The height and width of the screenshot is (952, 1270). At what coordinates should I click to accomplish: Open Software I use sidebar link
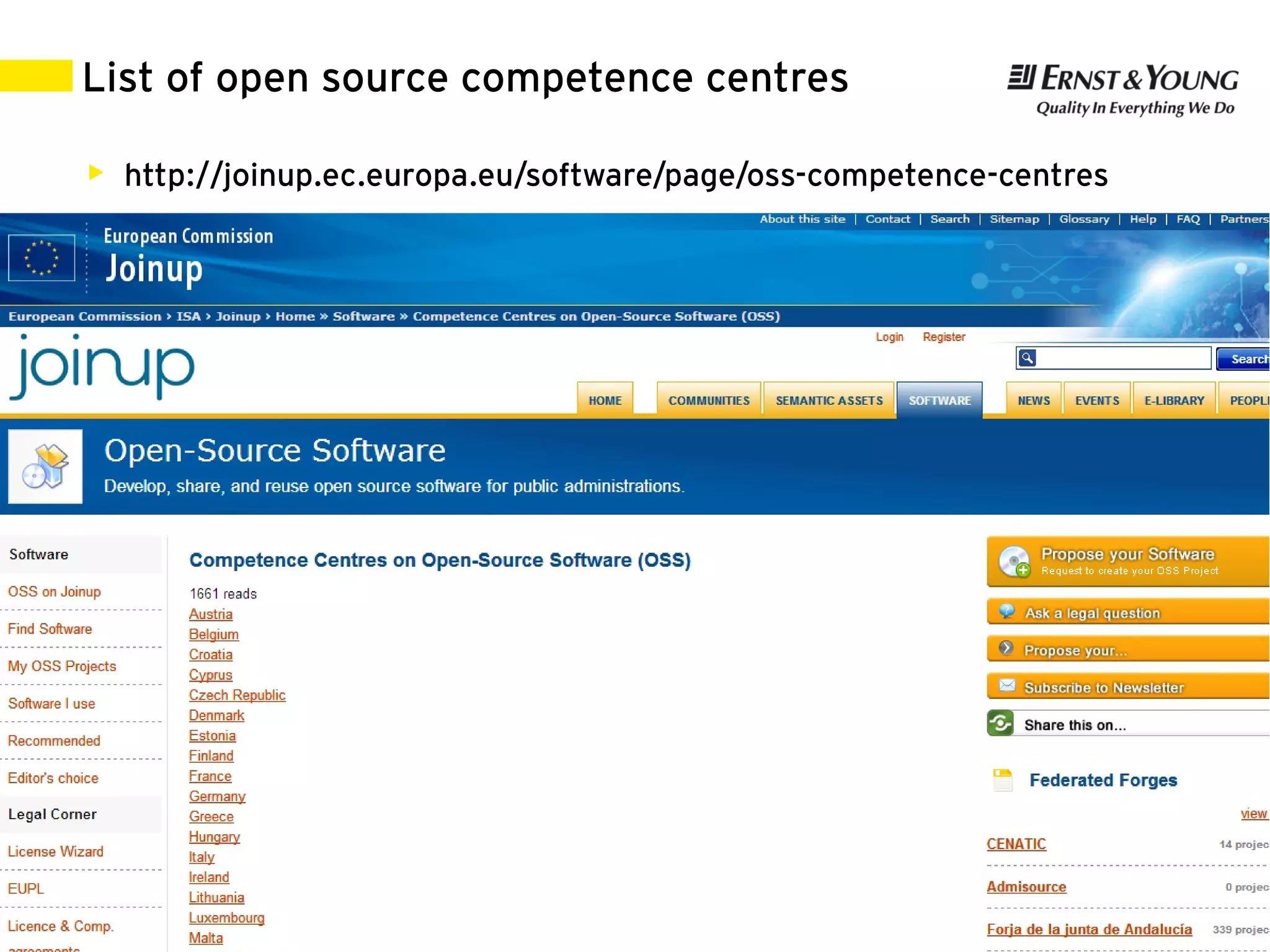(x=51, y=703)
